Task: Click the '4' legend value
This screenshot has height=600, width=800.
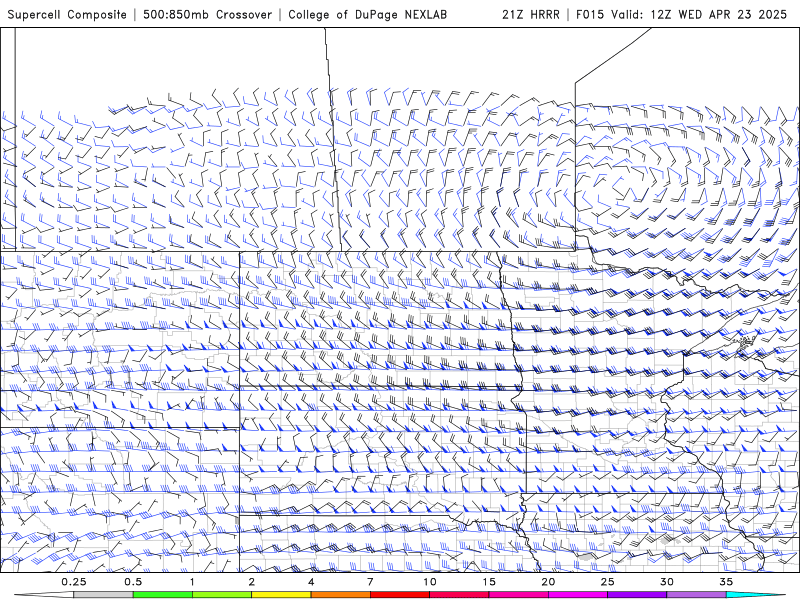Action: click(311, 582)
